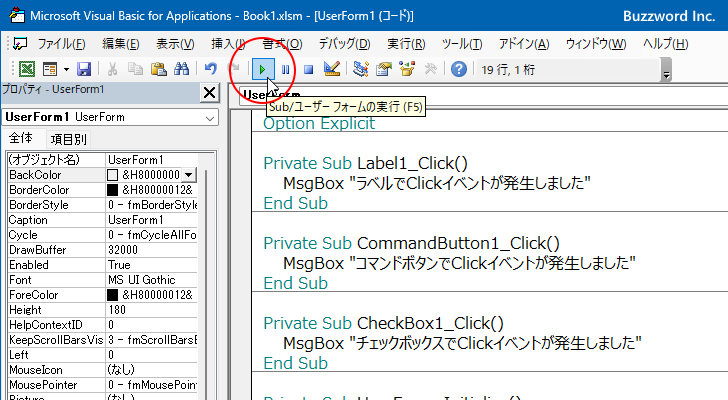This screenshot has height=400, width=728.
Task: Click the Reset stop square icon
Action: [x=308, y=70]
